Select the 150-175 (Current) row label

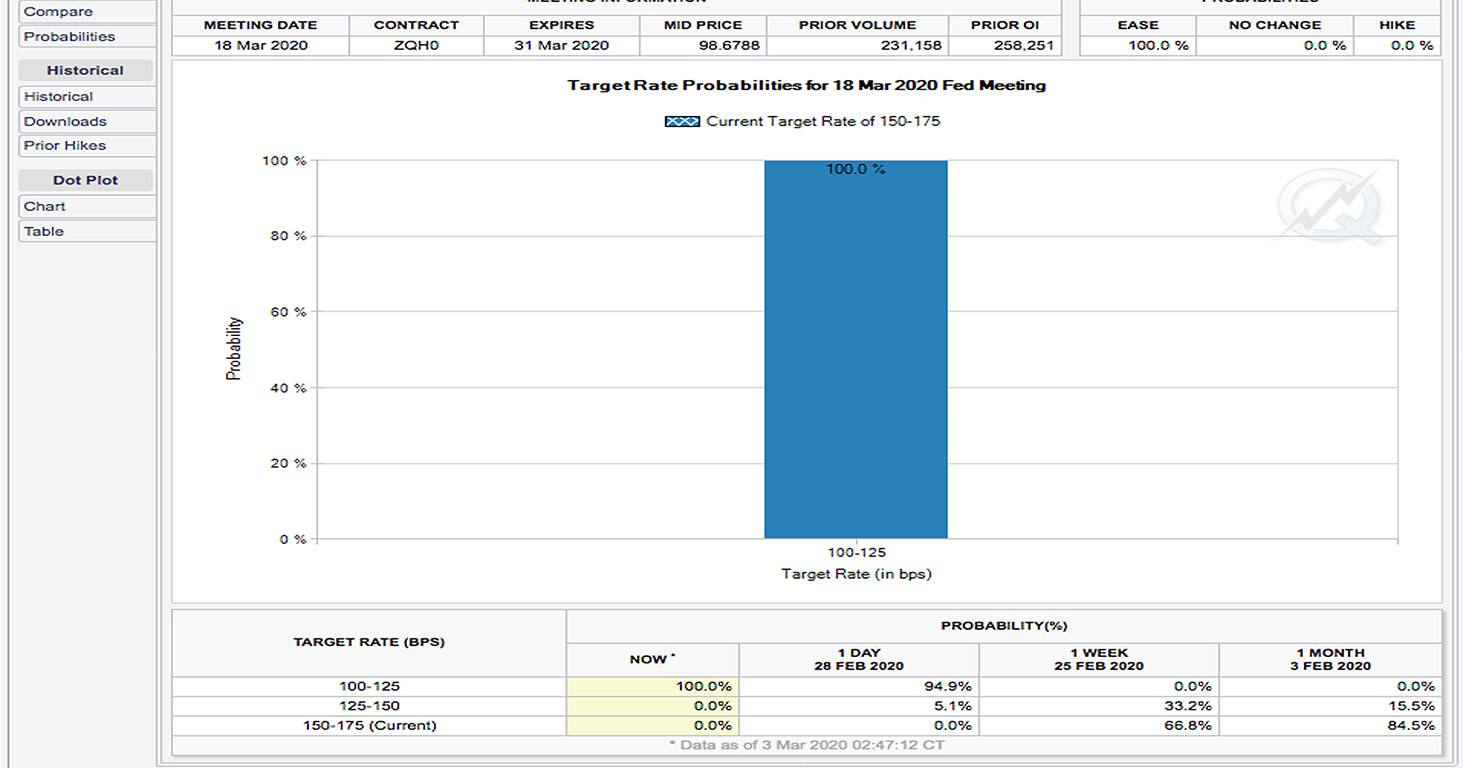(369, 726)
